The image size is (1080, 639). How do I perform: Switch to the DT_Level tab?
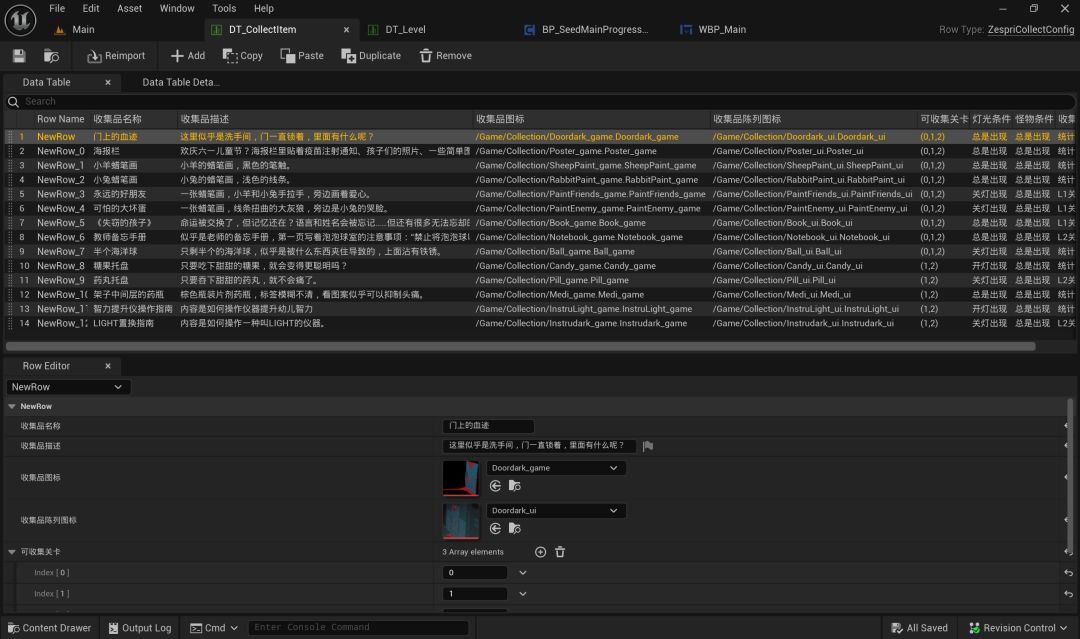pos(405,30)
